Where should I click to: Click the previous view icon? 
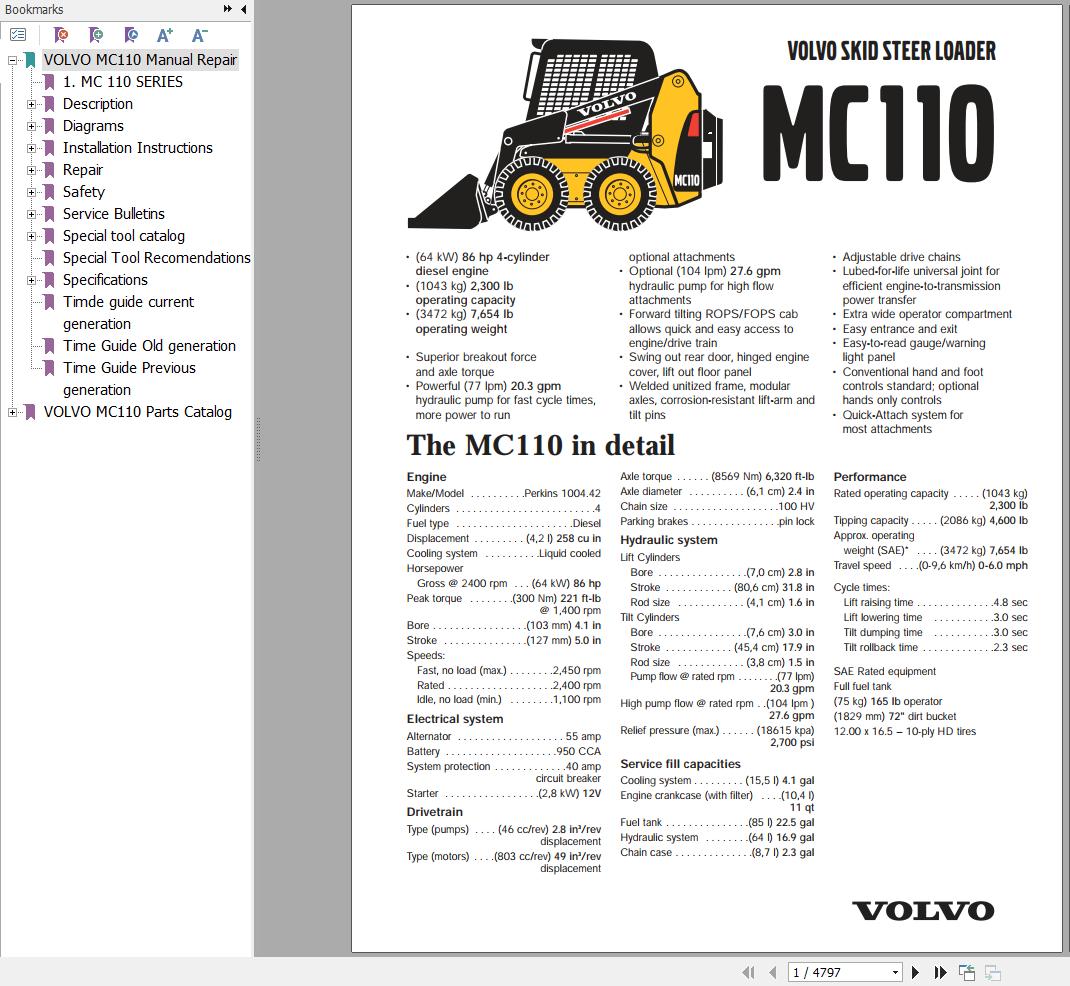click(966, 972)
